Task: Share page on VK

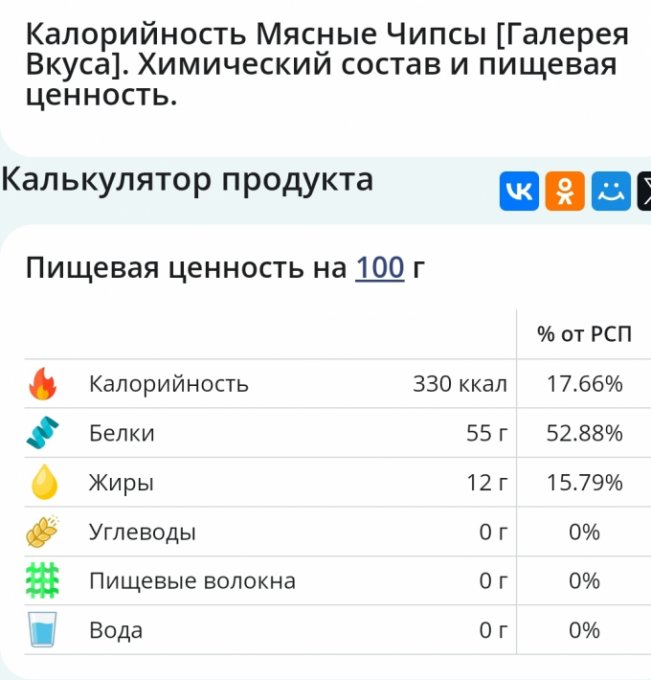Action: (x=519, y=191)
